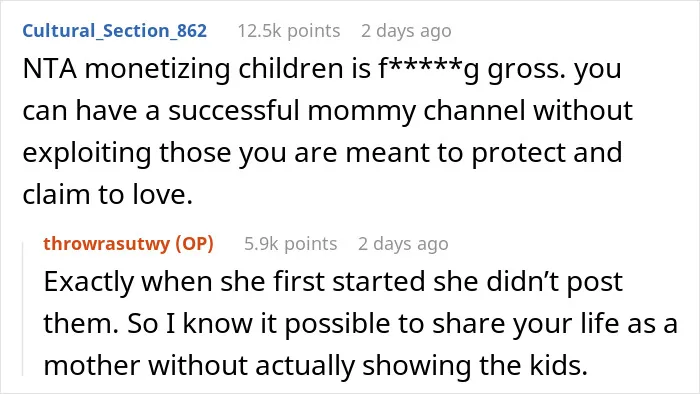Click the line mother without actually showing
Screen dimensions: 700x394
click(x=315, y=365)
